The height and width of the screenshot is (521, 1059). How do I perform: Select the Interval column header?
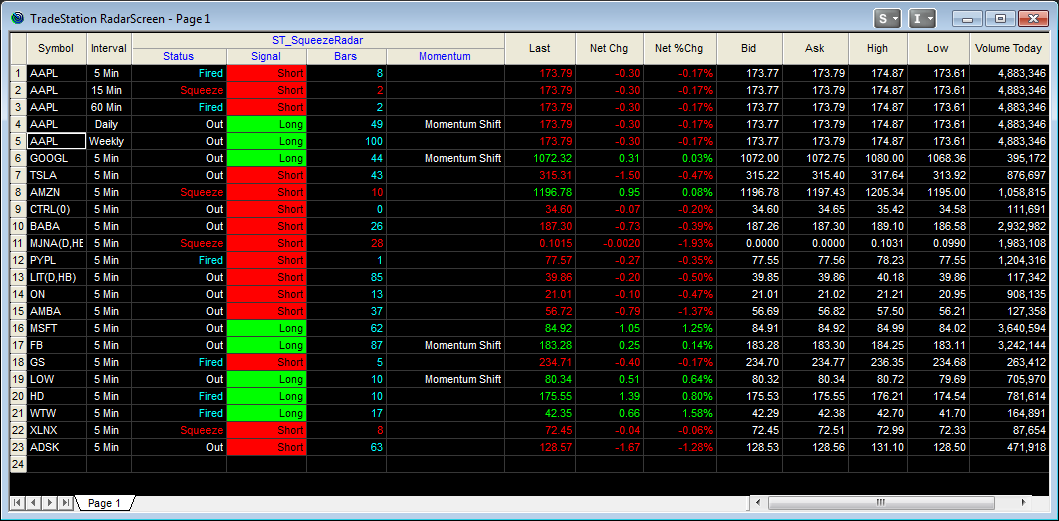[109, 49]
